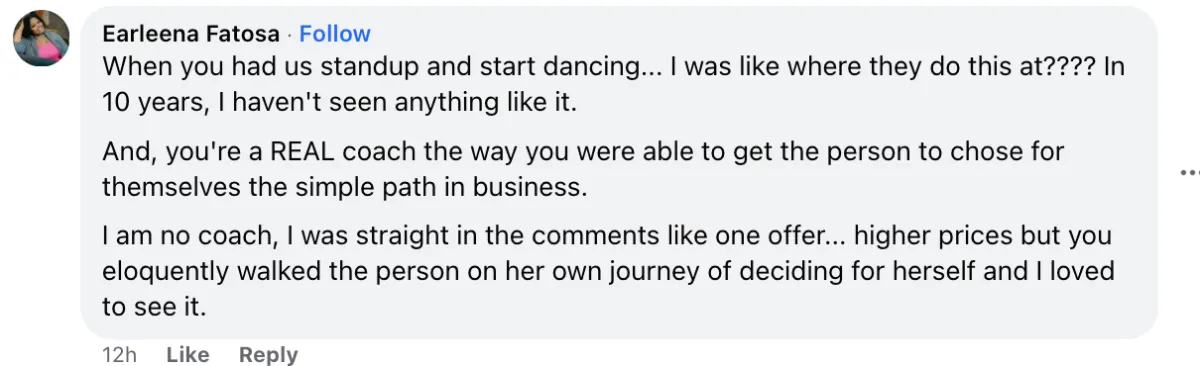This screenshot has height=366, width=1200.
Task: Like Earleena Fatosa's comment
Action: click(x=187, y=354)
